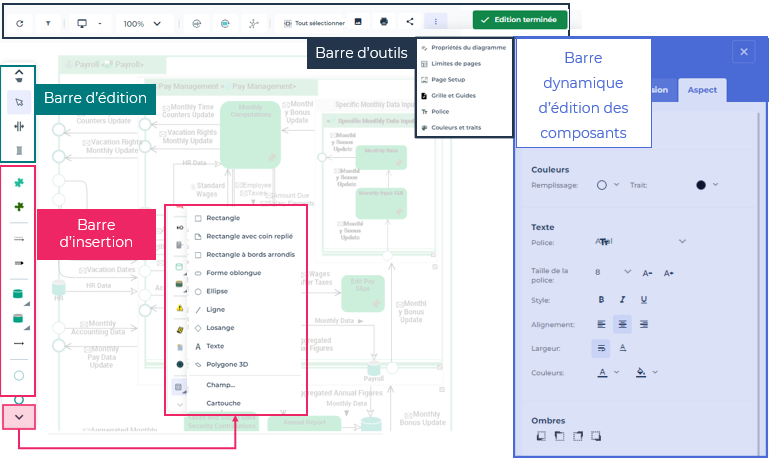Click the three-dots more options icon

(x=435, y=21)
